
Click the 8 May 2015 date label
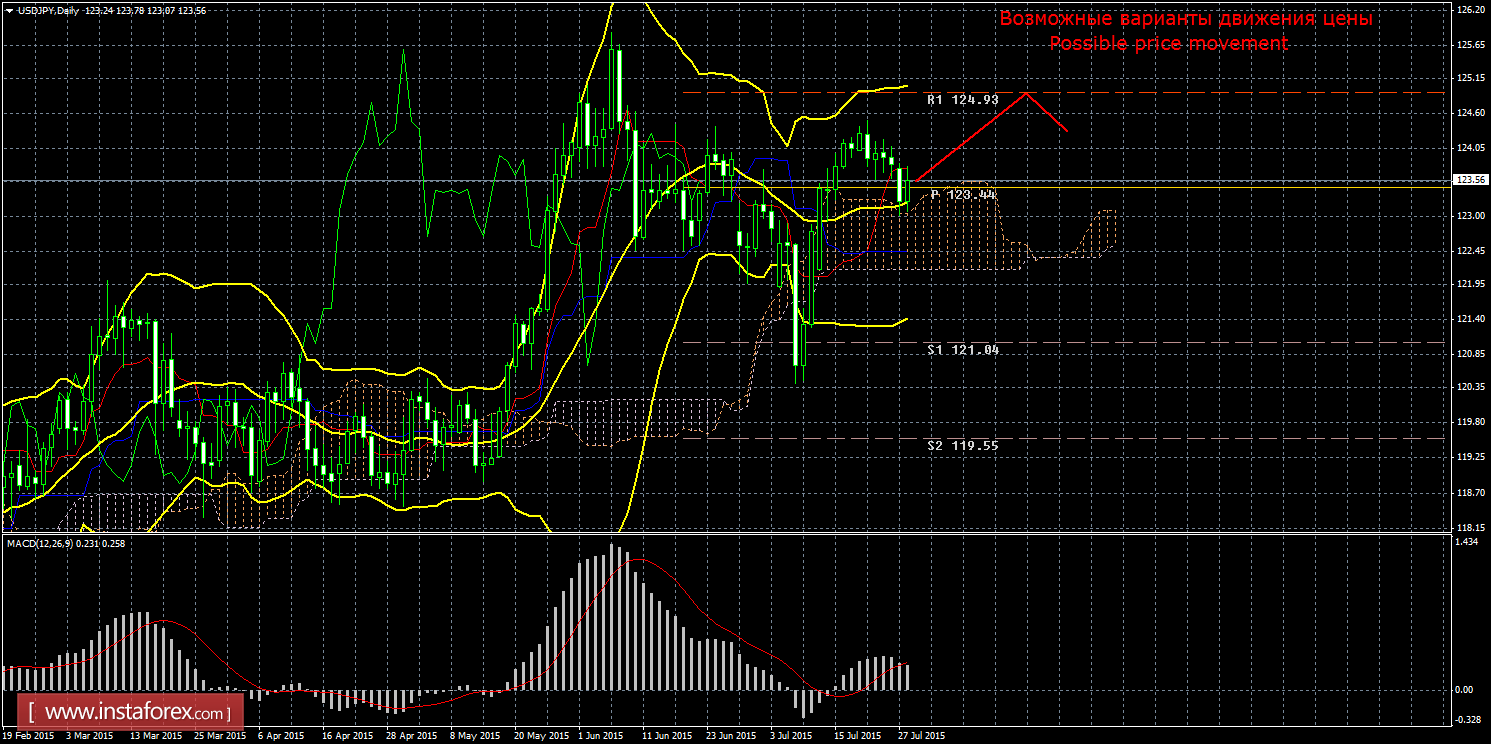[x=474, y=735]
